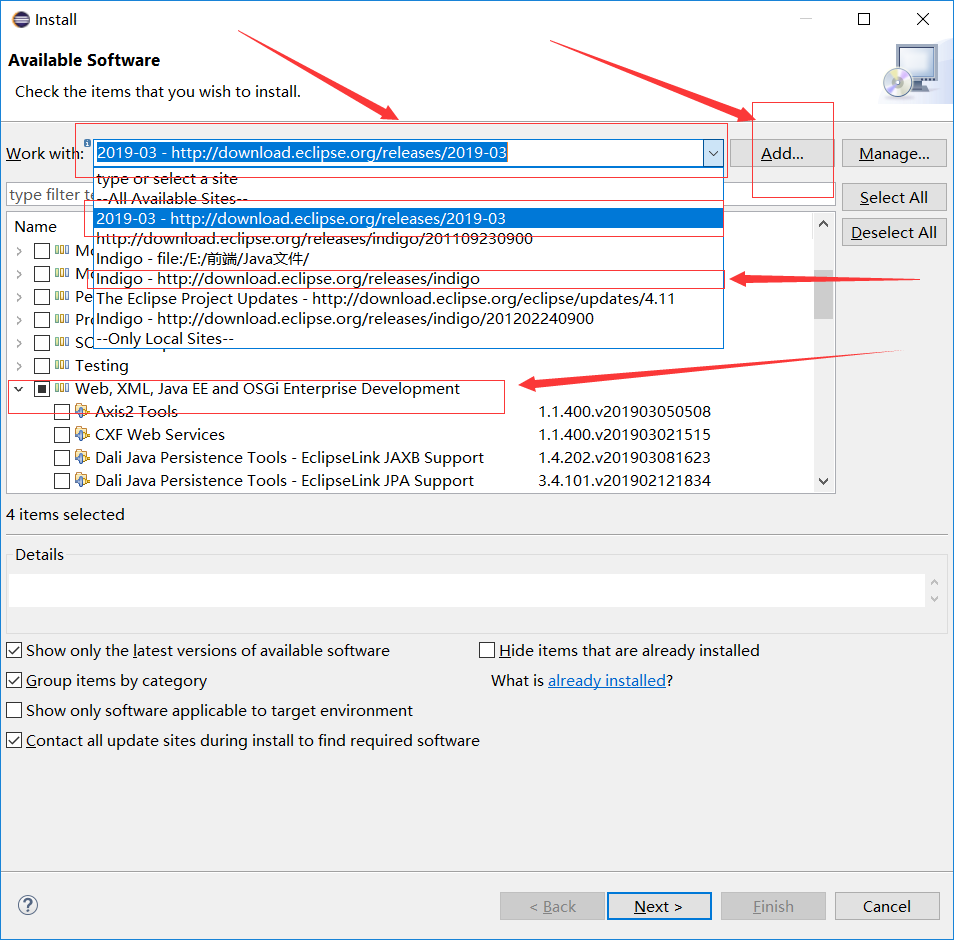This screenshot has height=940, width=954.
Task: Click the Next > button
Action: click(659, 907)
